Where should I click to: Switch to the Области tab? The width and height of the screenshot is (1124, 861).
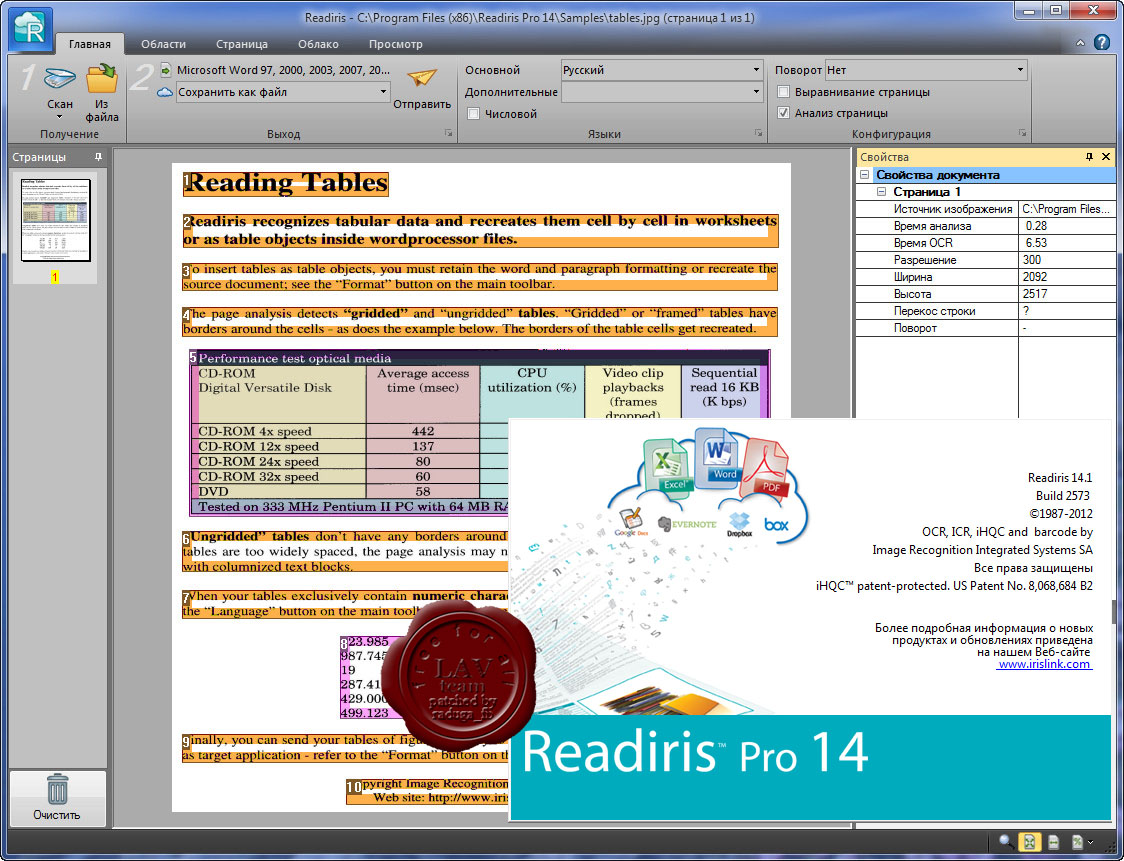[163, 44]
